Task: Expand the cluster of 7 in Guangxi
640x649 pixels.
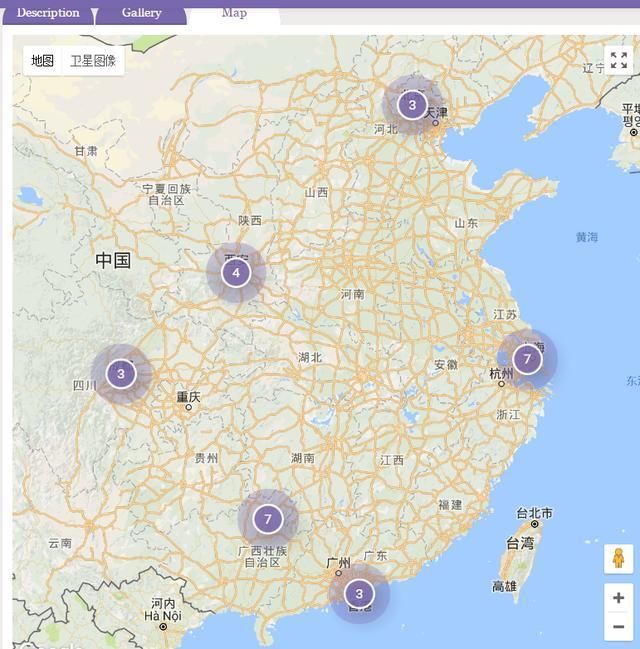Action: click(267, 519)
